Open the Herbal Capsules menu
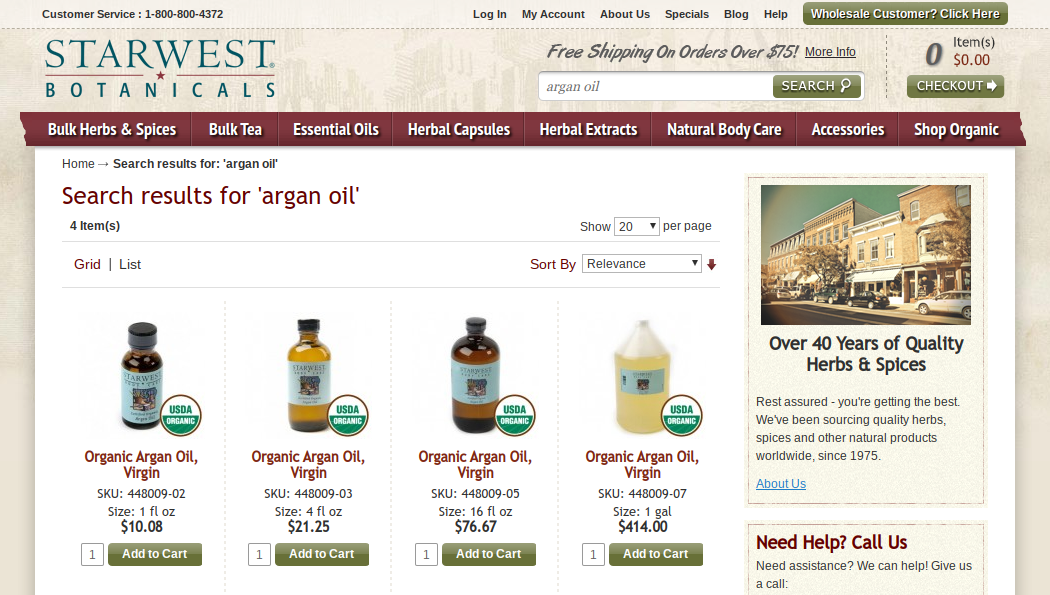The width and height of the screenshot is (1050, 595). 459,129
